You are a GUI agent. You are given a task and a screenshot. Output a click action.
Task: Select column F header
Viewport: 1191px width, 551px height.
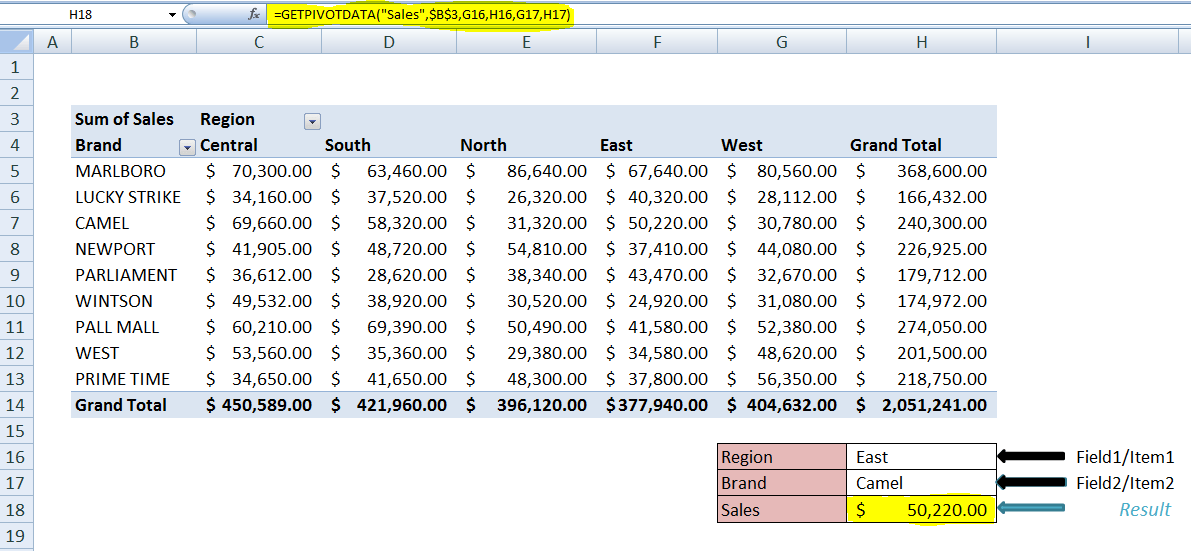656,43
